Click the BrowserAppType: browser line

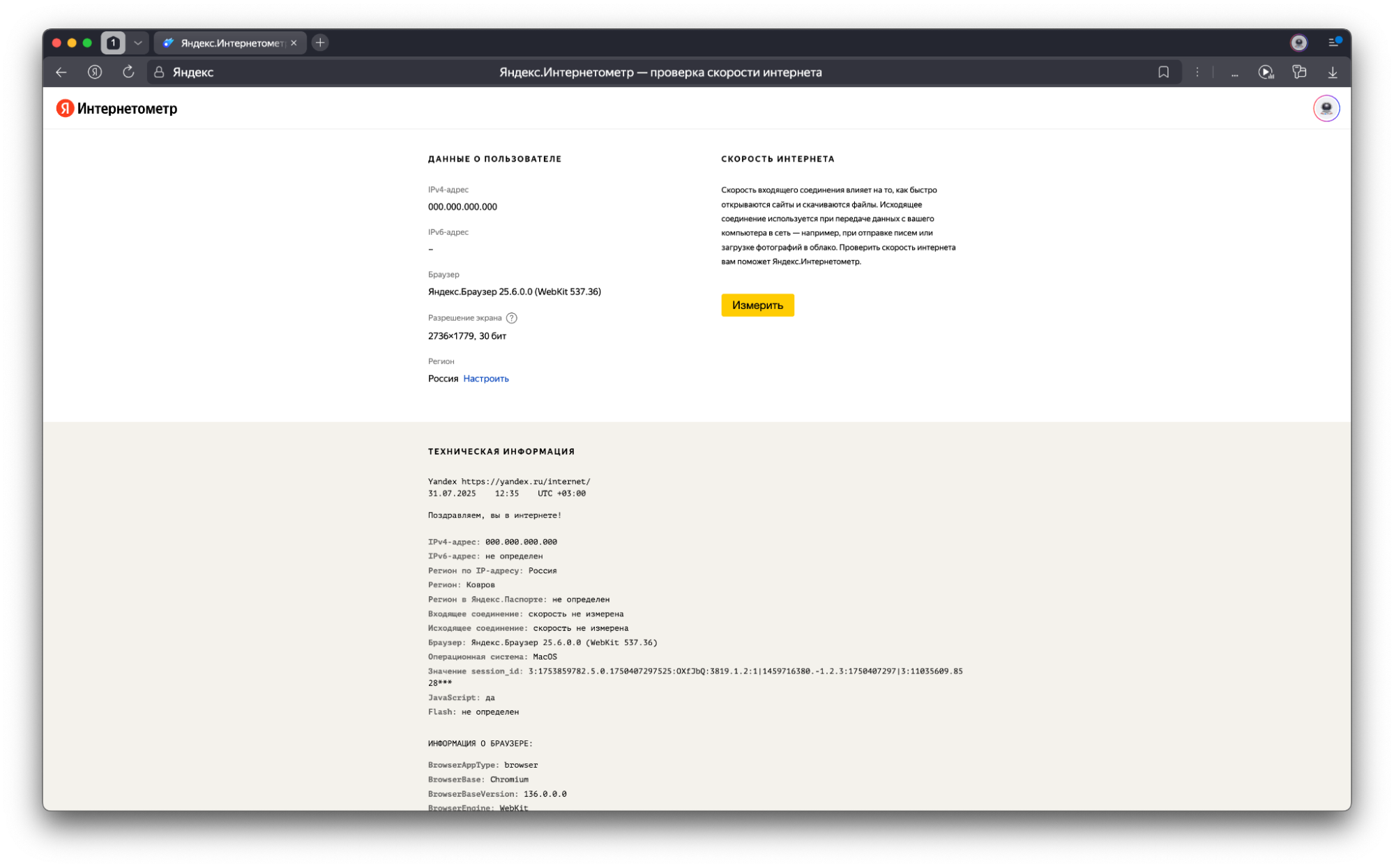(x=483, y=766)
